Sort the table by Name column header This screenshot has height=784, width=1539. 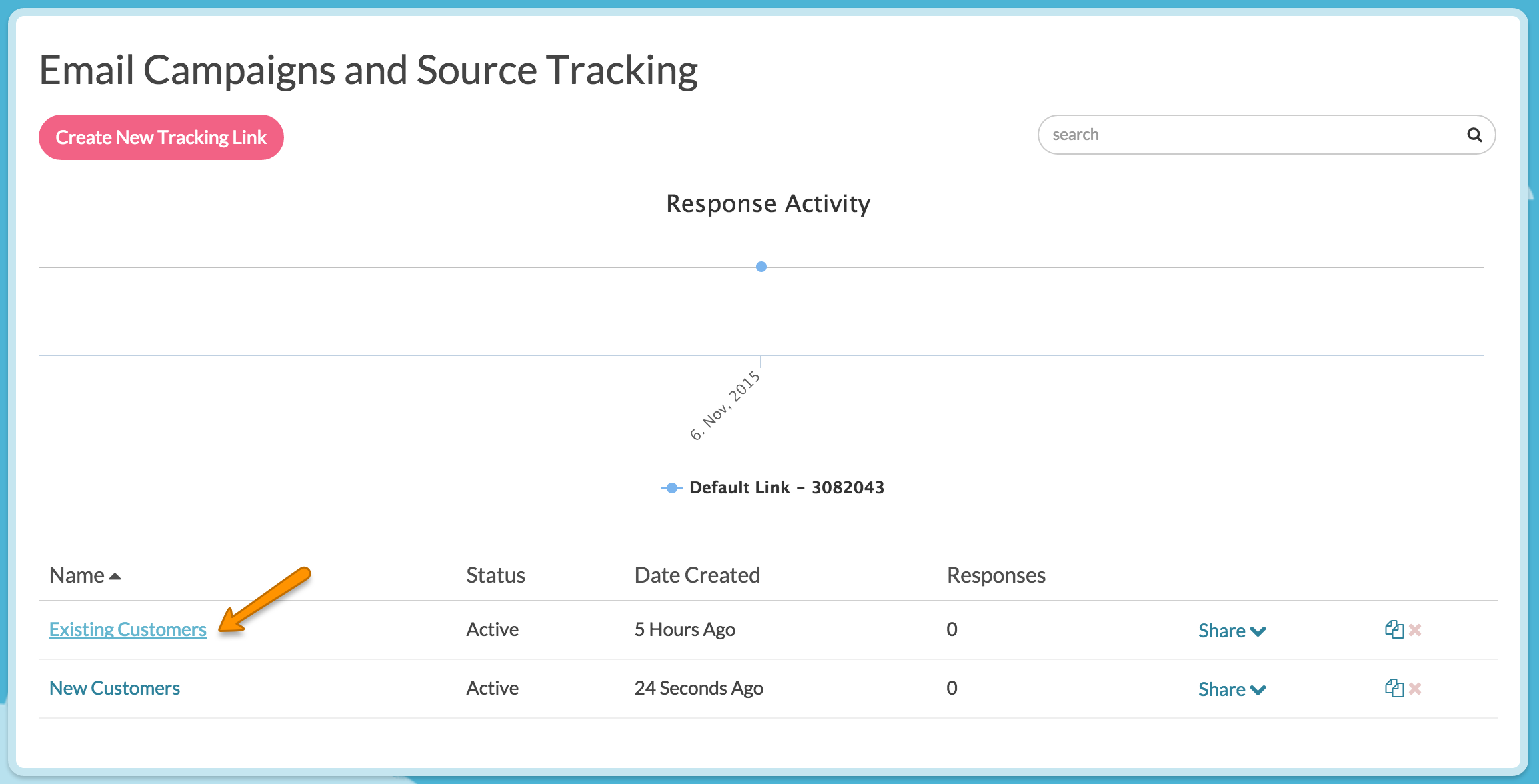pyautogui.click(x=77, y=575)
